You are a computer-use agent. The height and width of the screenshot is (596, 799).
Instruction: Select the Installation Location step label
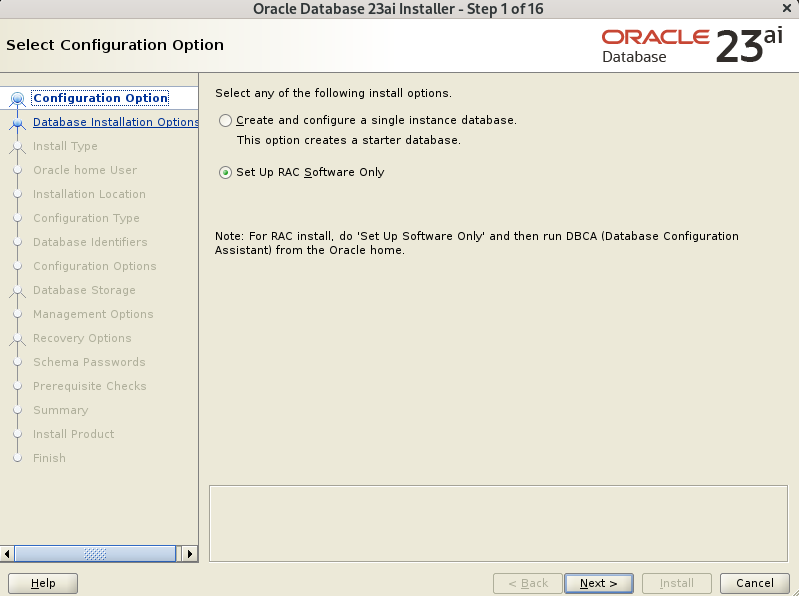click(x=89, y=194)
